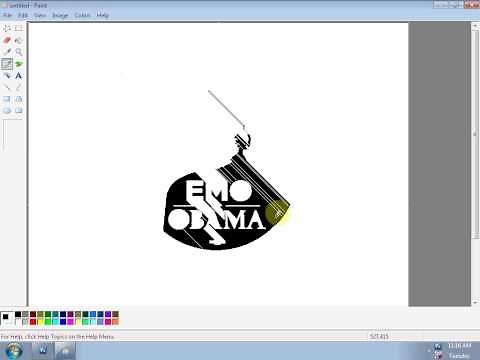
Task: Activate the Pick Color eyedropper tool
Action: coord(7,52)
